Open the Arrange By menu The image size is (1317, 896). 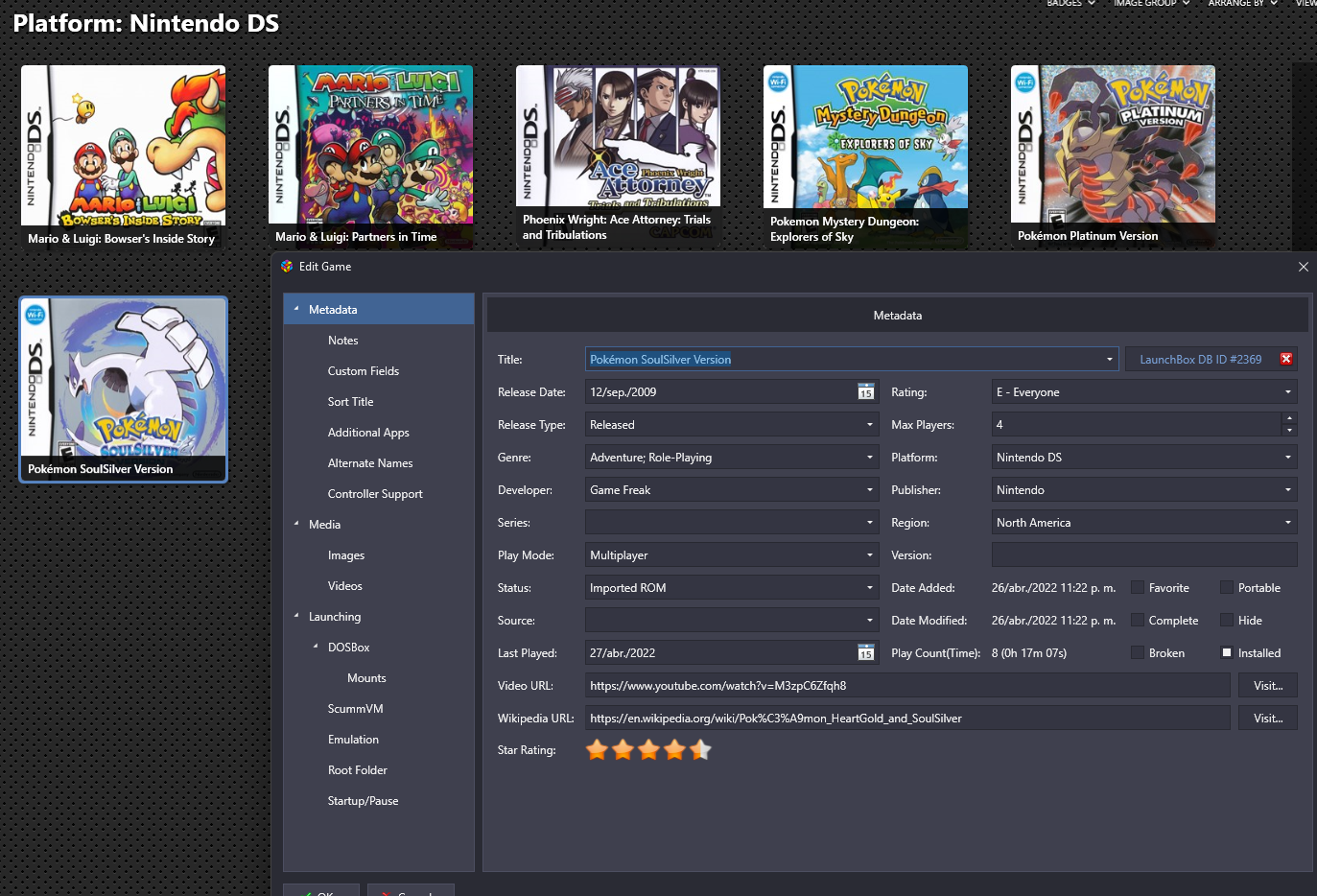pos(1242,3)
